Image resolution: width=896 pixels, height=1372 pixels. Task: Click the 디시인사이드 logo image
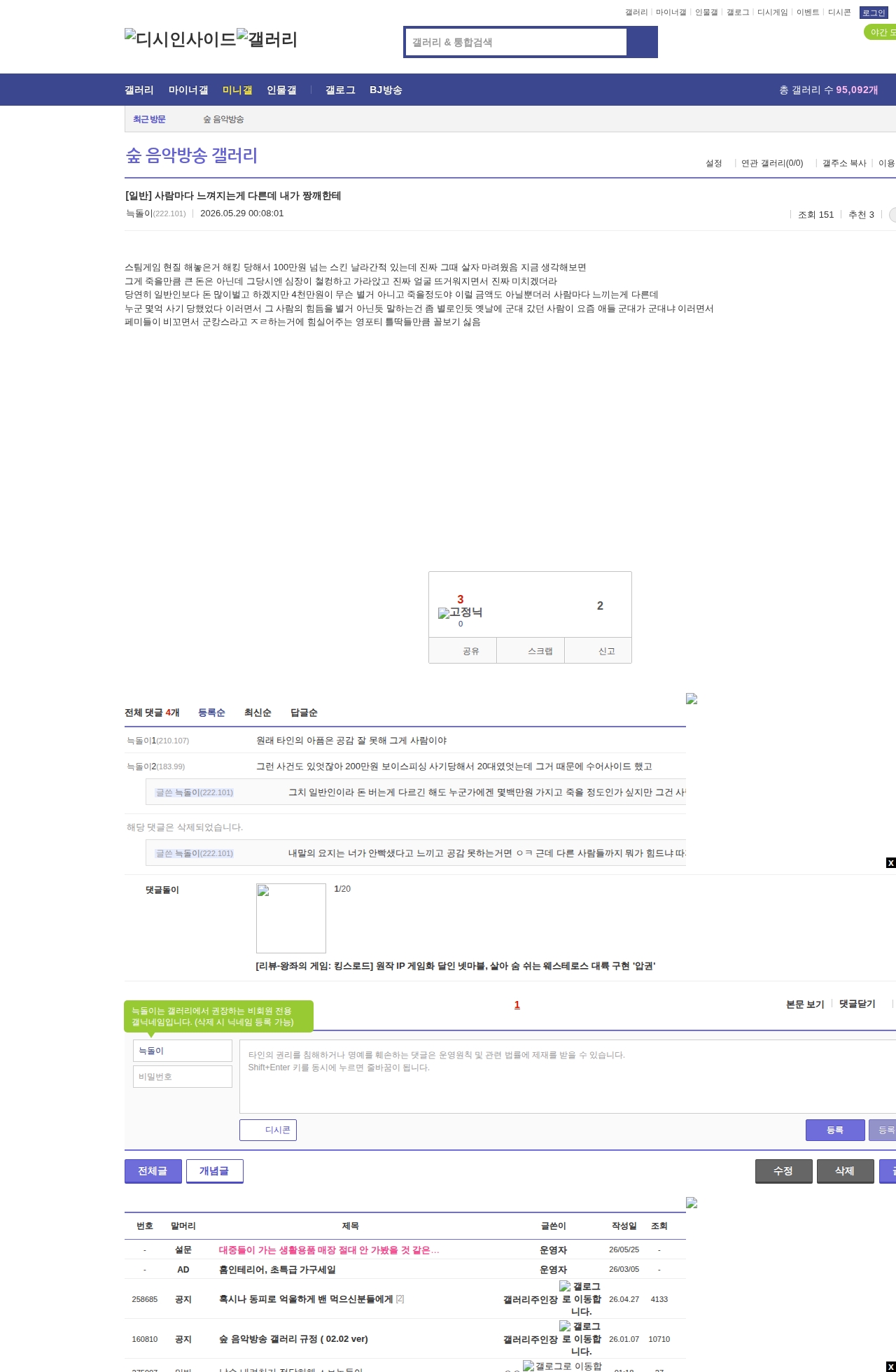(x=181, y=39)
